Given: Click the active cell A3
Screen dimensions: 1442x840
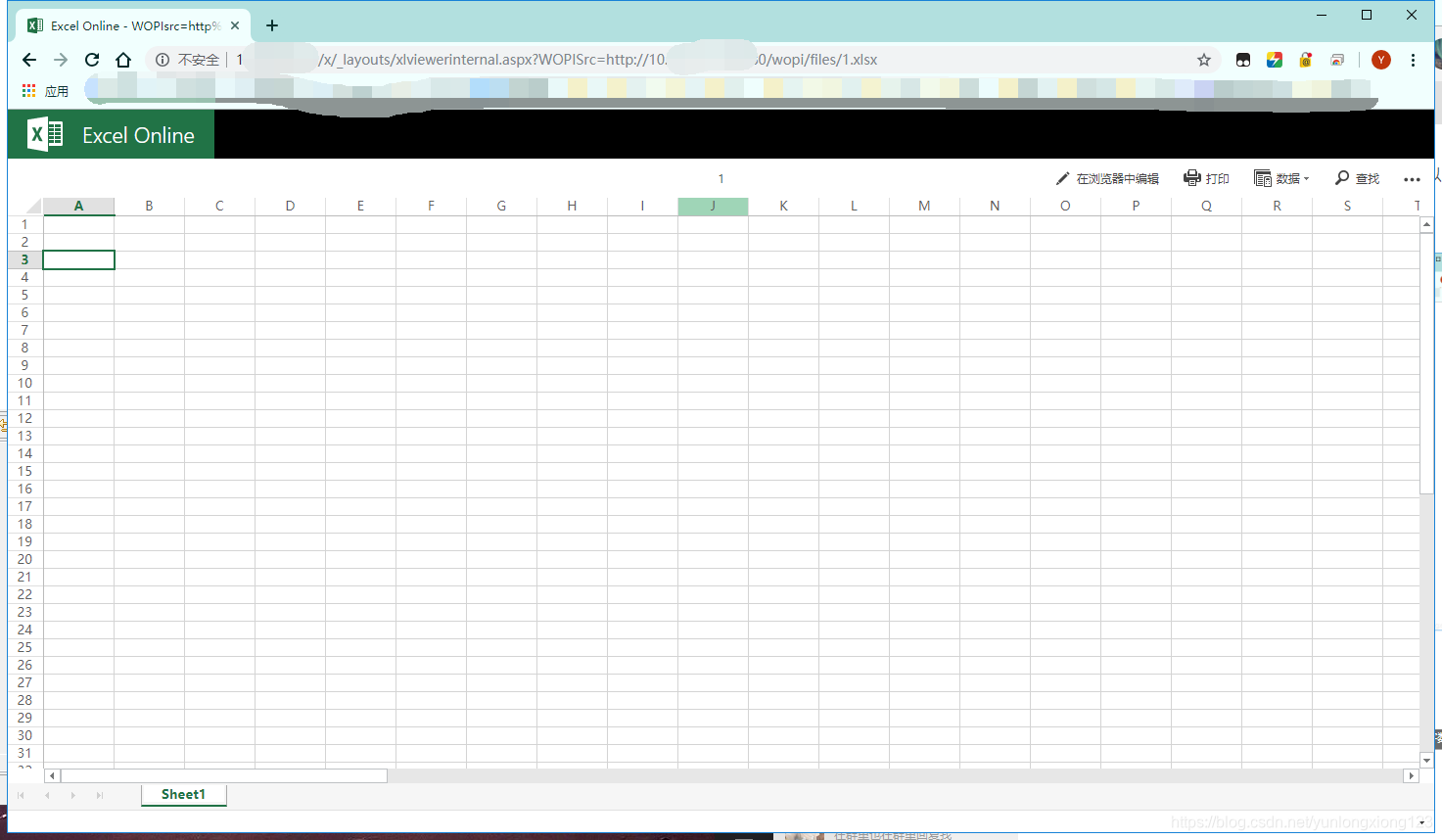Looking at the screenshot, I should [x=78, y=259].
